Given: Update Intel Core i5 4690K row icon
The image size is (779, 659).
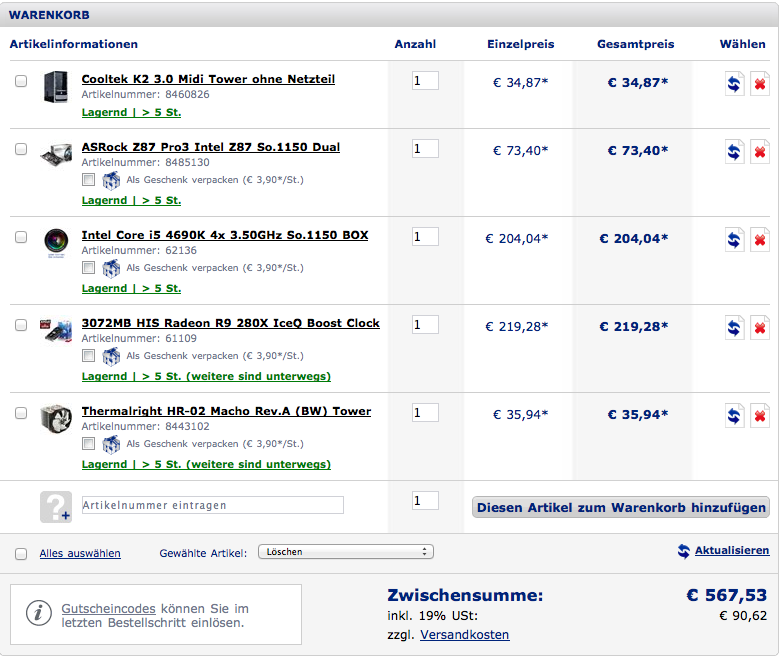Looking at the screenshot, I should point(734,240).
